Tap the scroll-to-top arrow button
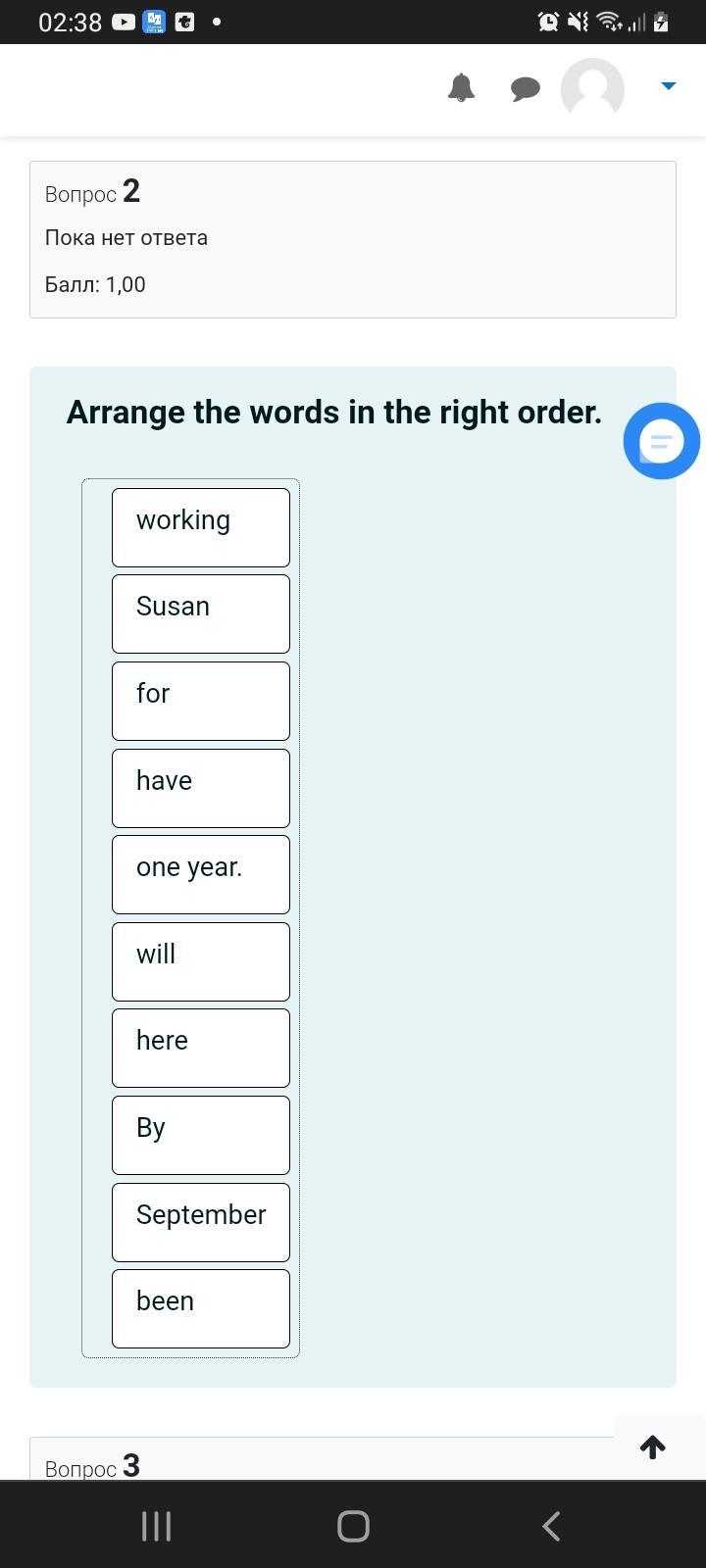 click(x=653, y=1446)
